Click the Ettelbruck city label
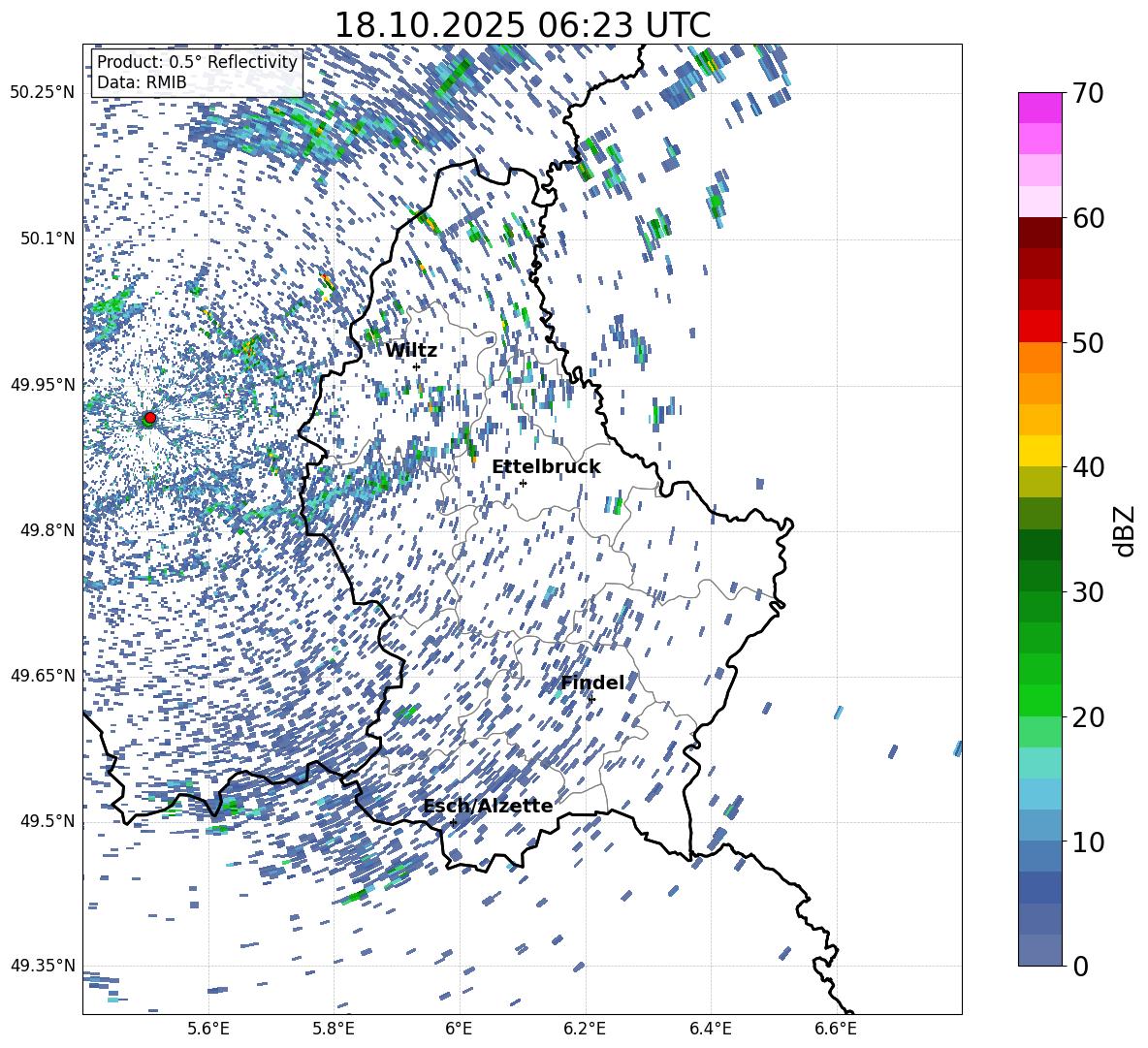The width and height of the screenshot is (1148, 1048). pyautogui.click(x=546, y=467)
